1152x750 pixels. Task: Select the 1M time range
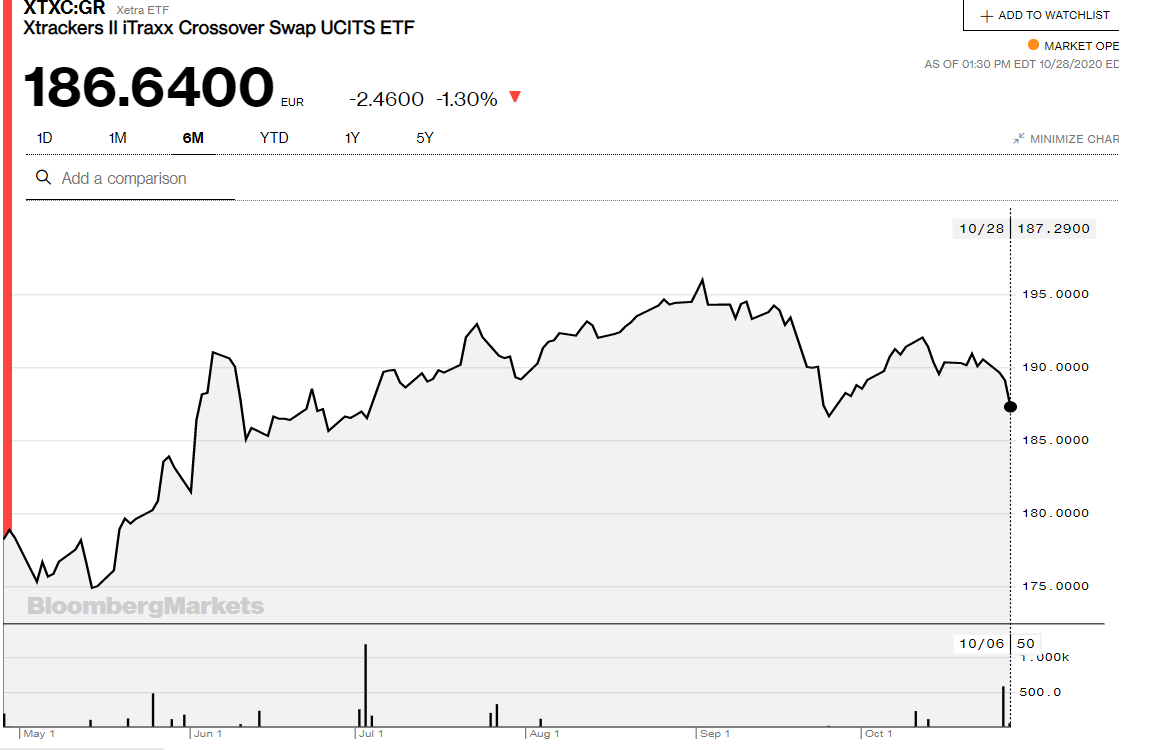pos(117,138)
